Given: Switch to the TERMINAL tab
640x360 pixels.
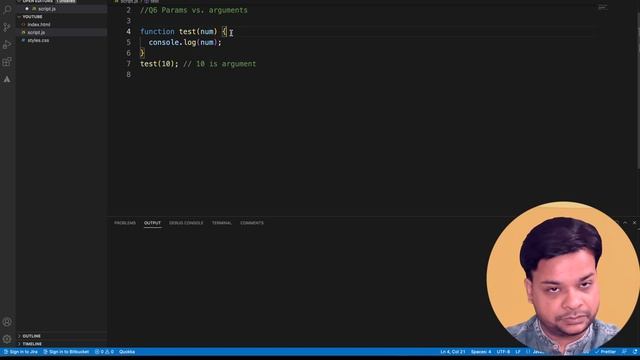Looking at the screenshot, I should tap(222, 223).
